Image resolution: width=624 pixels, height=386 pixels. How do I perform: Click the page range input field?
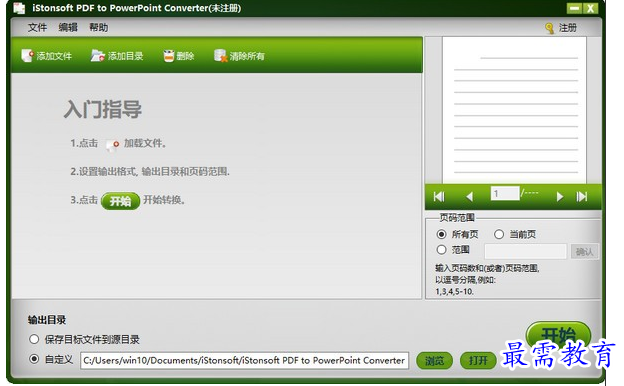(x=525, y=251)
